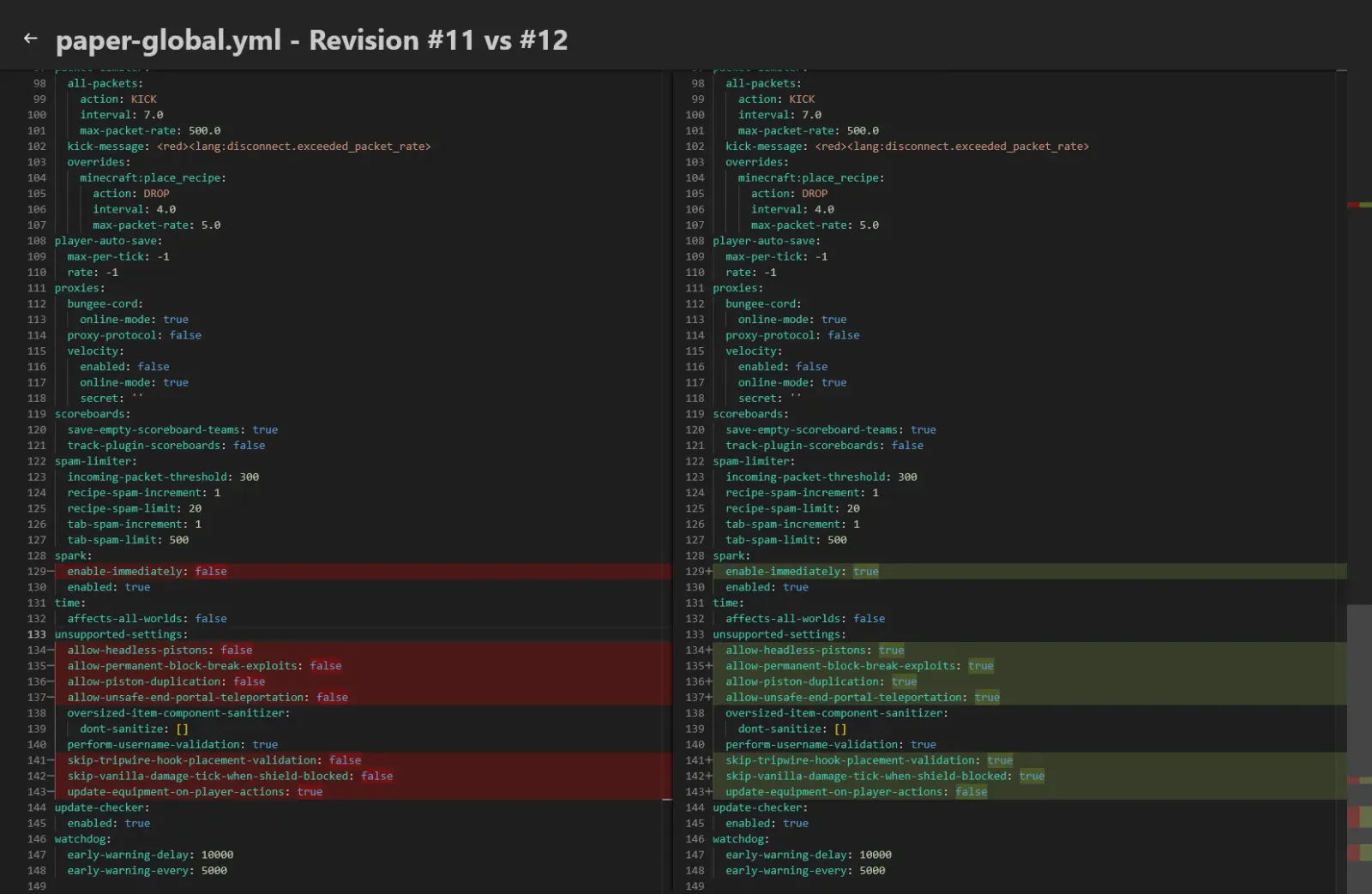Click gutter marker '129+' in new revision
Image resolution: width=1372 pixels, height=894 pixels.
pyautogui.click(x=699, y=572)
